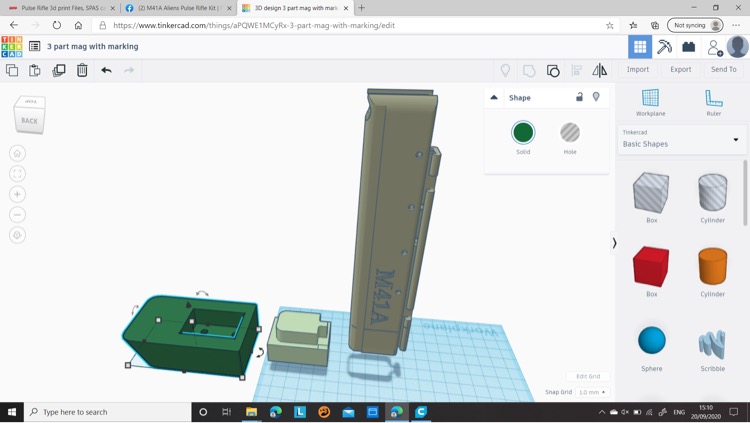Viewport: 750px width, 423px height.
Task: Invite people to collaborate icon
Action: [715, 47]
